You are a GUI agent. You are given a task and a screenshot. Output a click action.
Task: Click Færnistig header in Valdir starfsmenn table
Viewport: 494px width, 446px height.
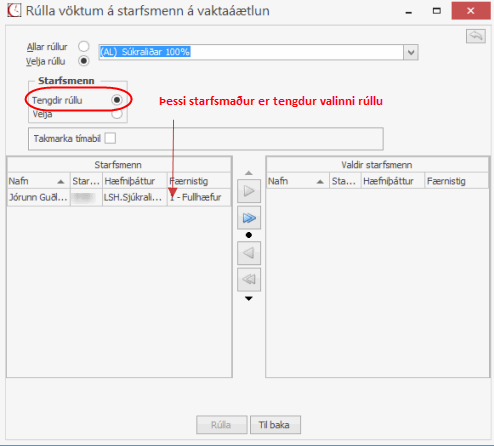tap(456, 181)
